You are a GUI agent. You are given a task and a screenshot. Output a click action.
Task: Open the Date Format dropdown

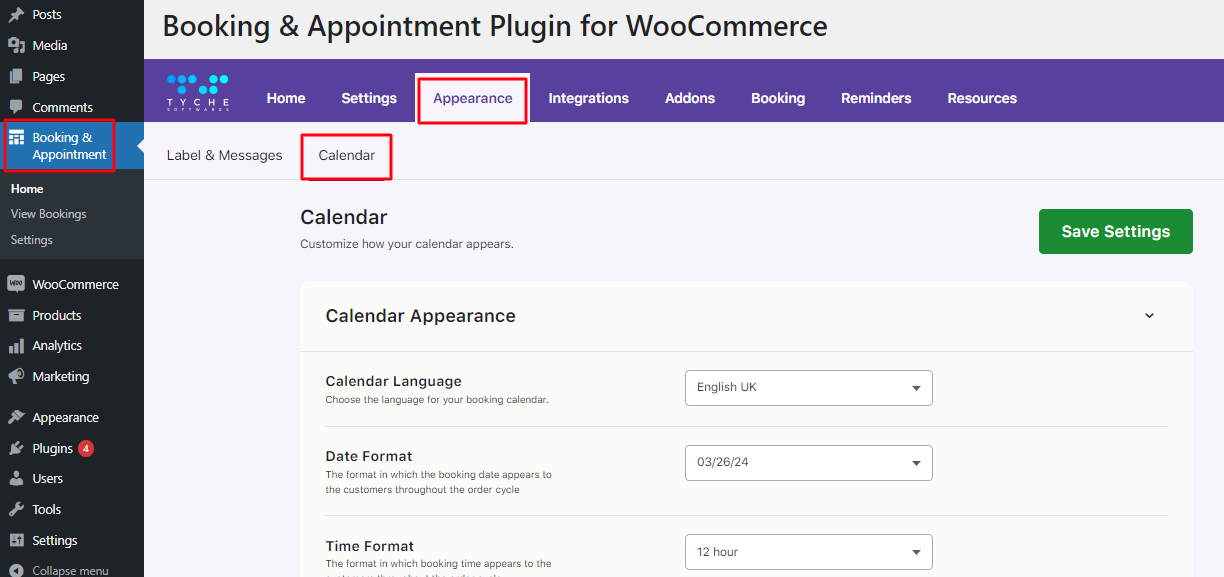coord(808,463)
